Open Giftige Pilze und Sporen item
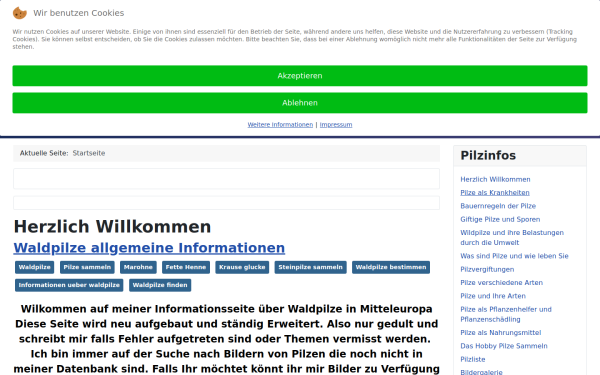Viewport: 600px width, 375px height. pyautogui.click(x=500, y=220)
